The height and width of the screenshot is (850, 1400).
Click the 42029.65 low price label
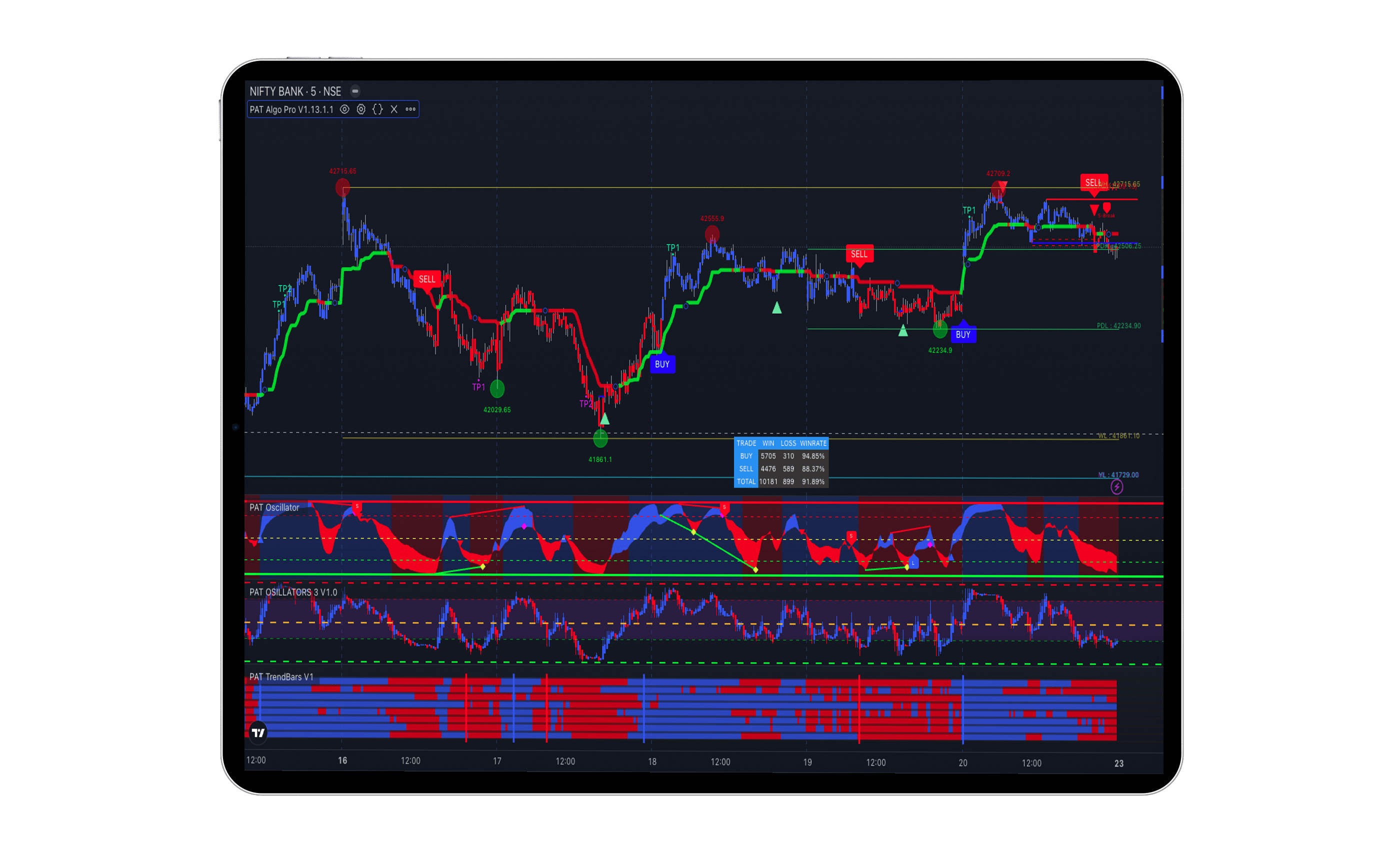pos(497,409)
